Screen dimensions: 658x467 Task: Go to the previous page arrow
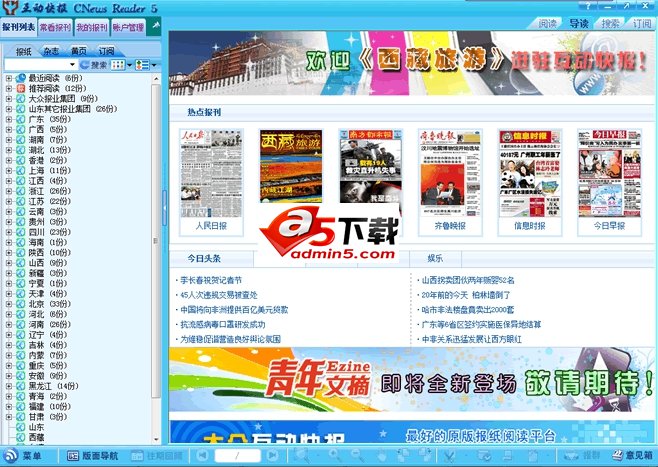point(202,456)
